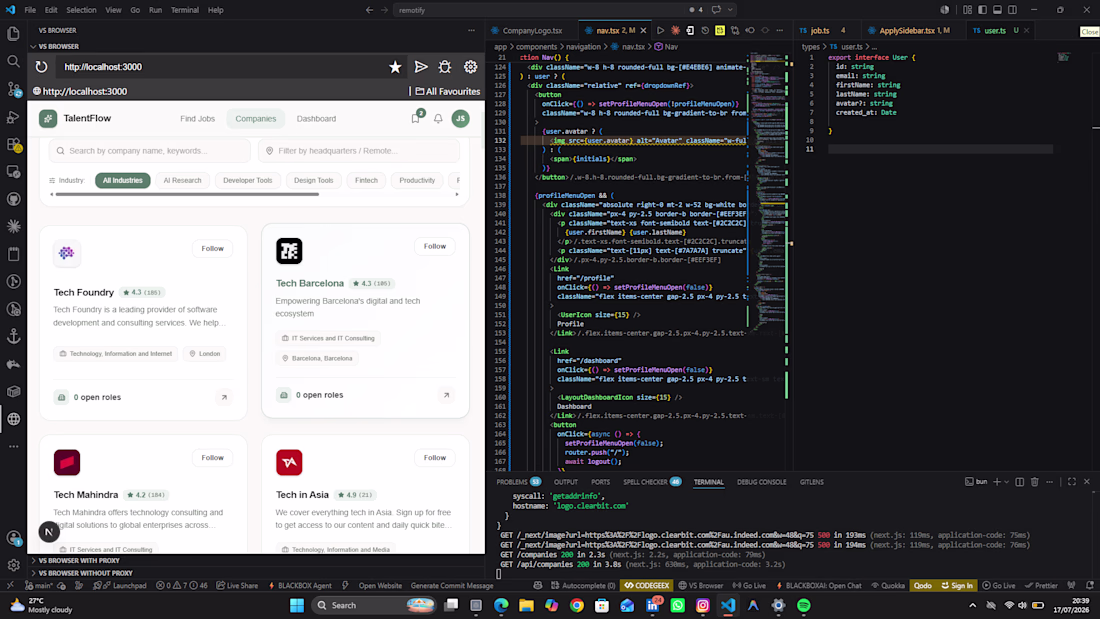This screenshot has height=619, width=1100.
Task: Open Spotify from the taskbar
Action: click(804, 605)
